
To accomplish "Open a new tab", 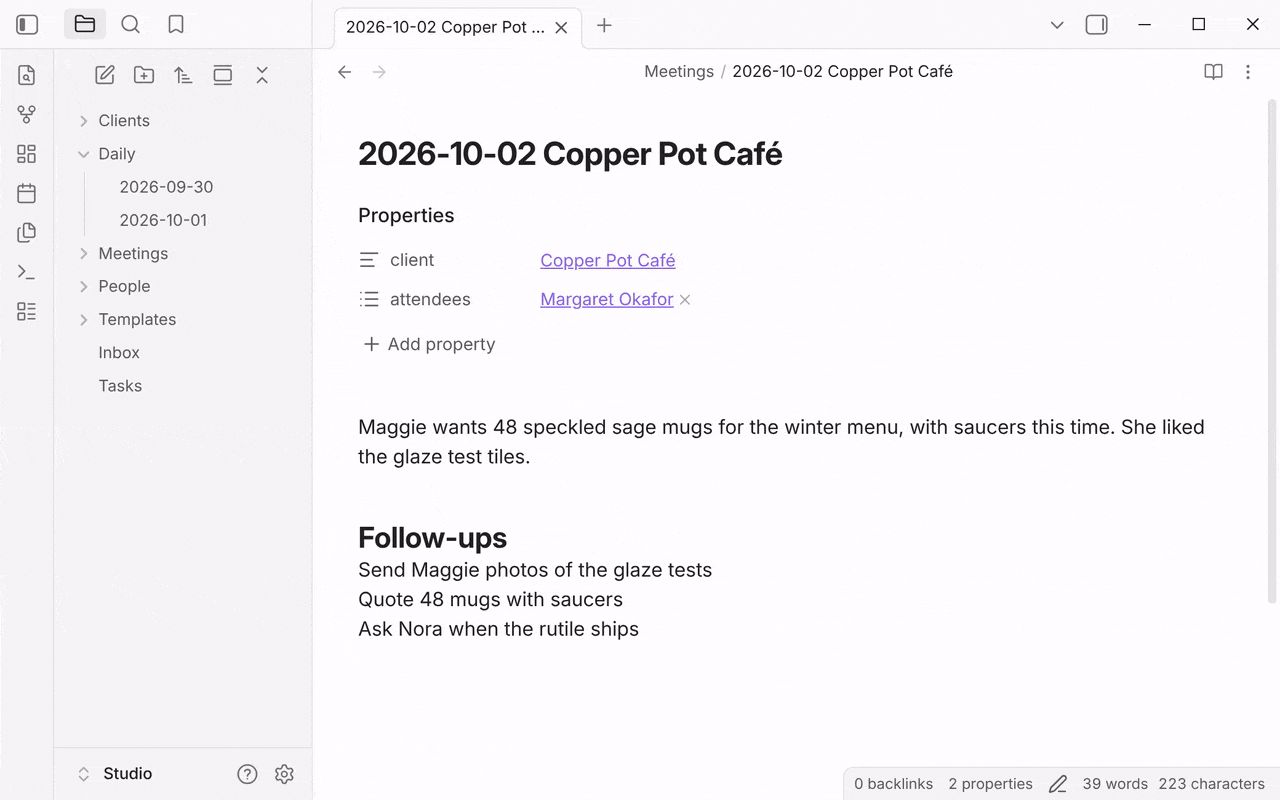I will (604, 26).
